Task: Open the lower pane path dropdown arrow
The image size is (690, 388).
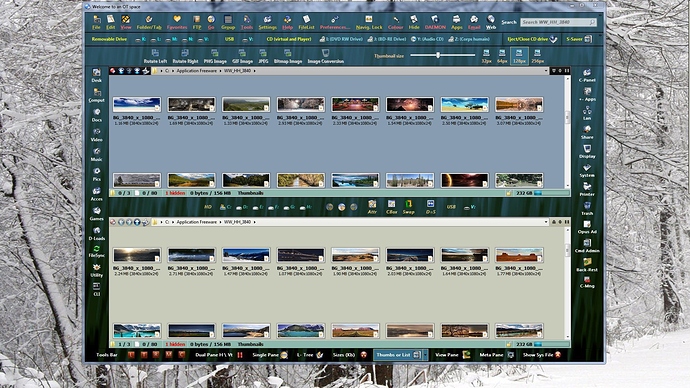Action: 546,222
